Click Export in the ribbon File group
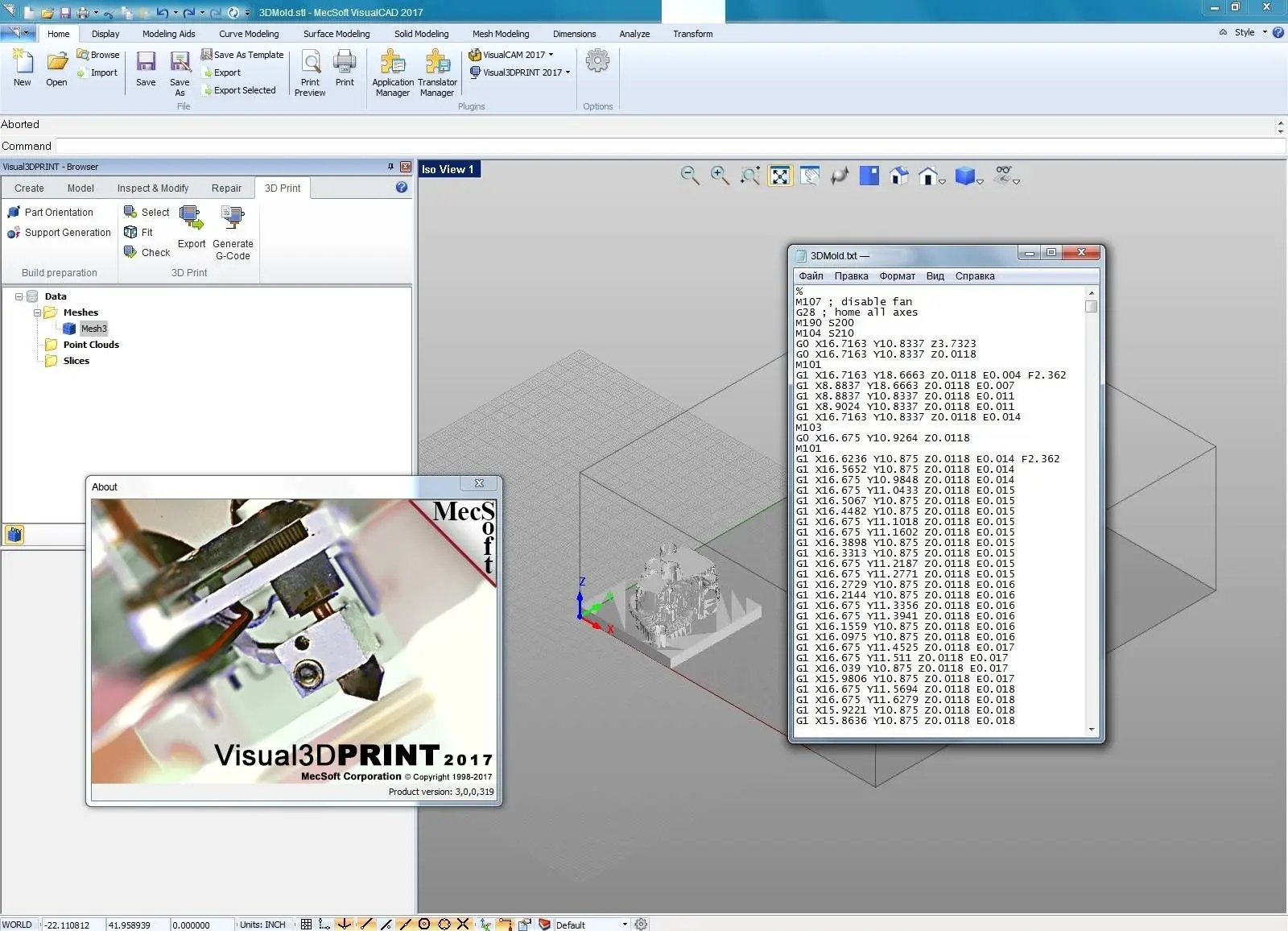Image resolution: width=1288 pixels, height=931 pixels. 221,72
